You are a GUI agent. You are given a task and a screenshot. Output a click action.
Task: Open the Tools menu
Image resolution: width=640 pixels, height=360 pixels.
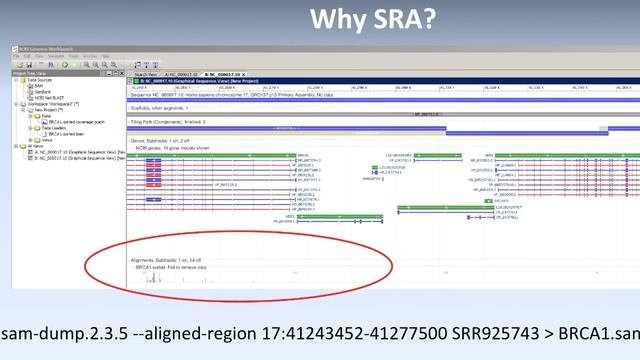point(73,56)
